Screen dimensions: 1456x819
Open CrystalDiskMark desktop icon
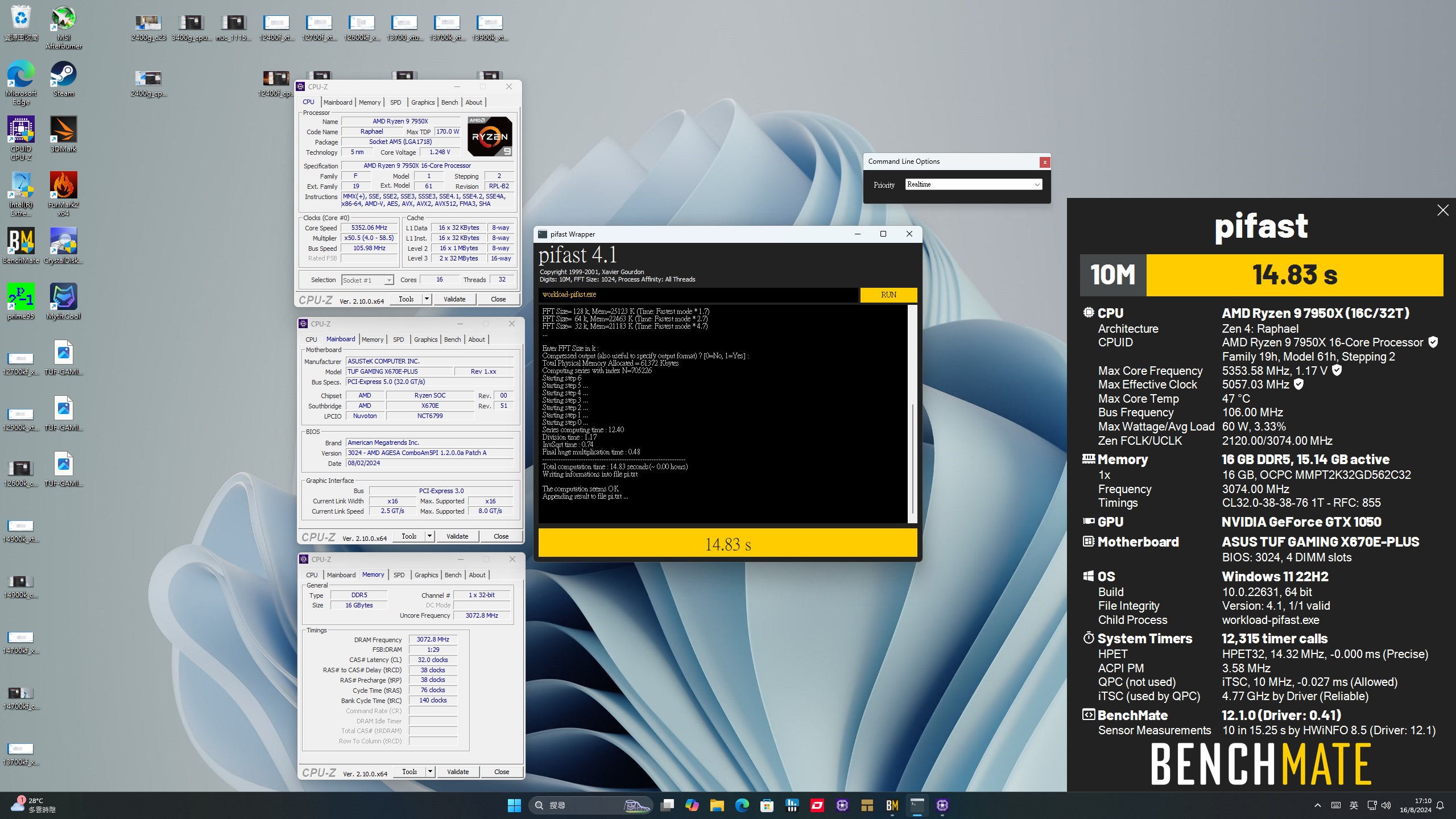63,246
